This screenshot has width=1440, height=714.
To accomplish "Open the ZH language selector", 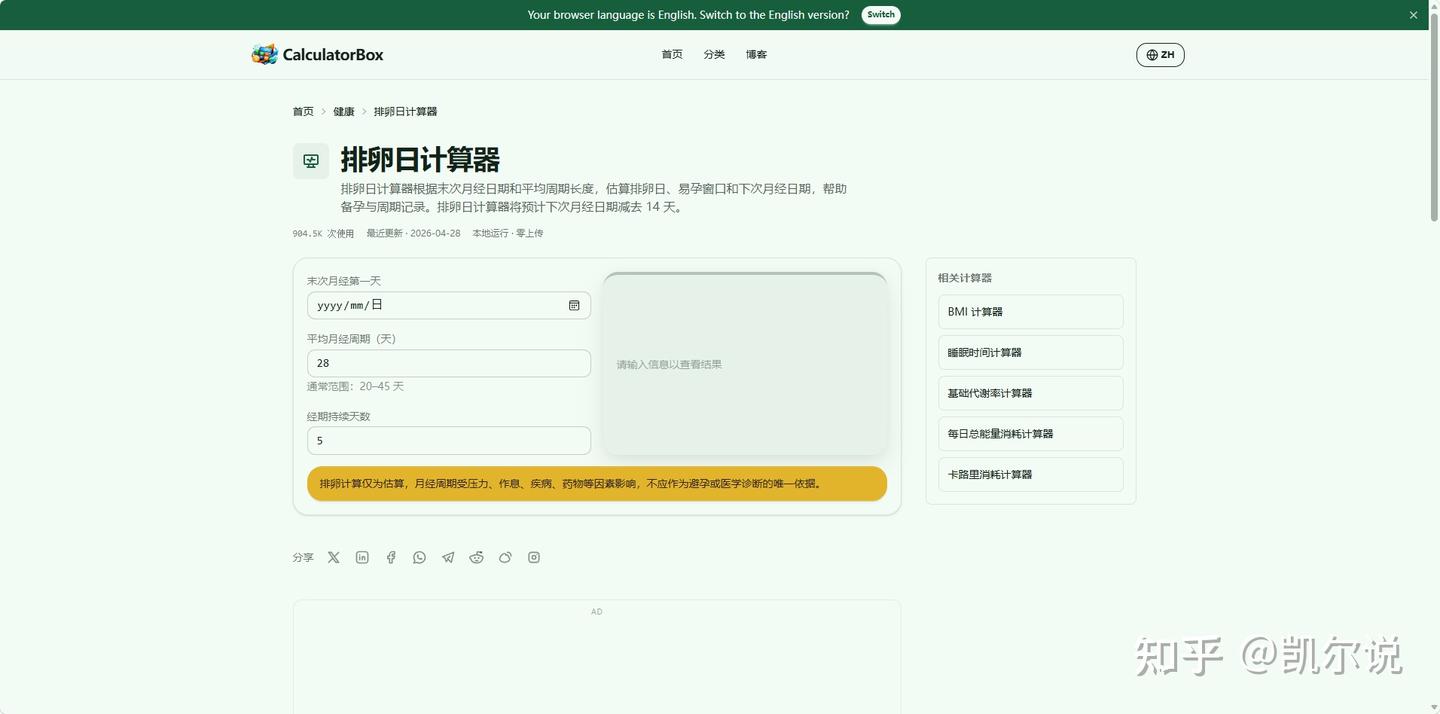I will click(x=1160, y=55).
